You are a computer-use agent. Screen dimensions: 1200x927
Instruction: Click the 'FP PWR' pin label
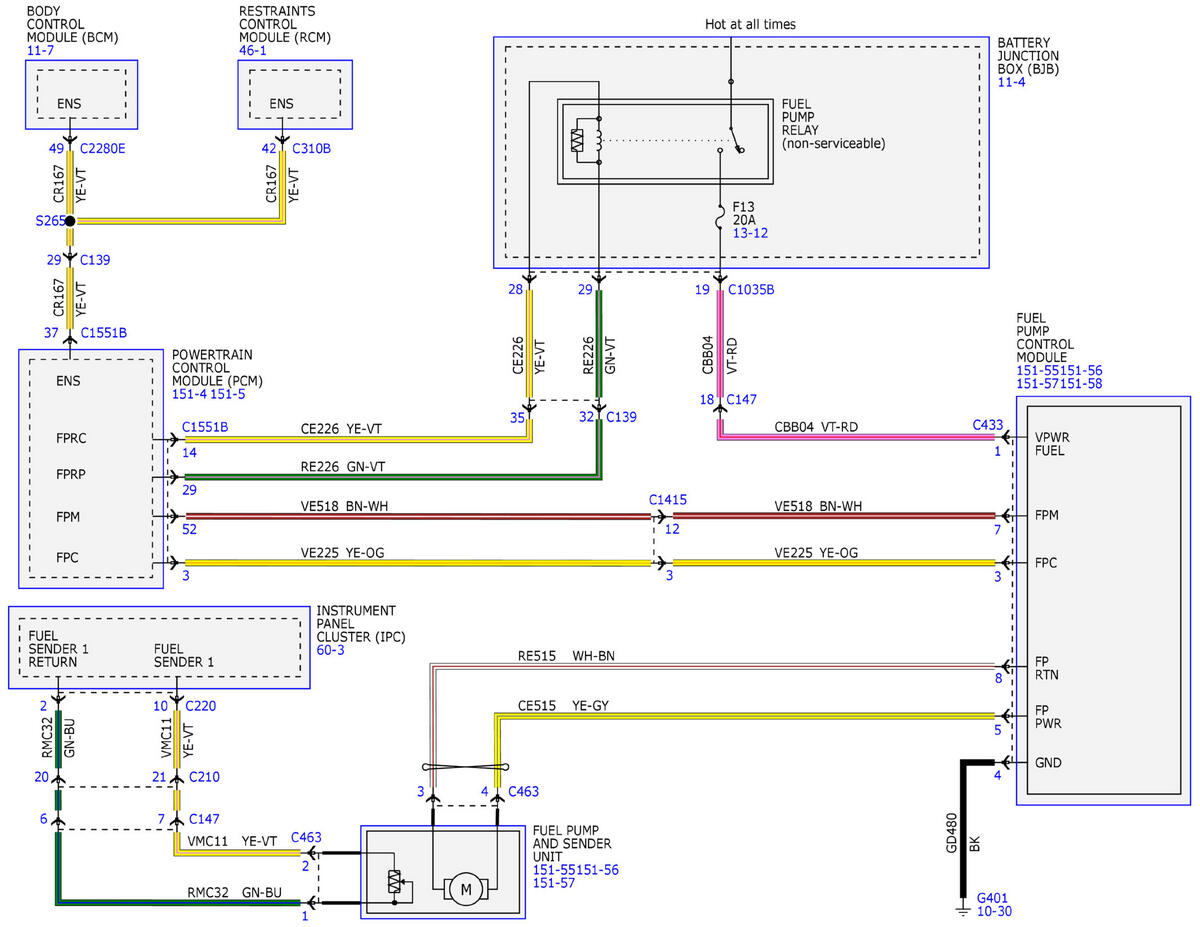tap(1048, 718)
